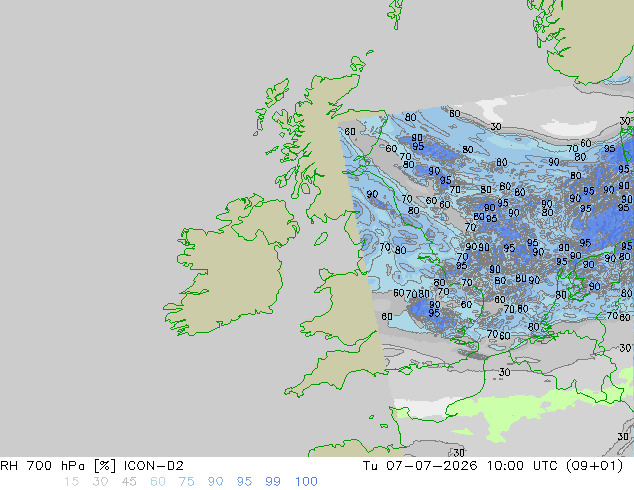Pick the 99 legend value

(273, 482)
